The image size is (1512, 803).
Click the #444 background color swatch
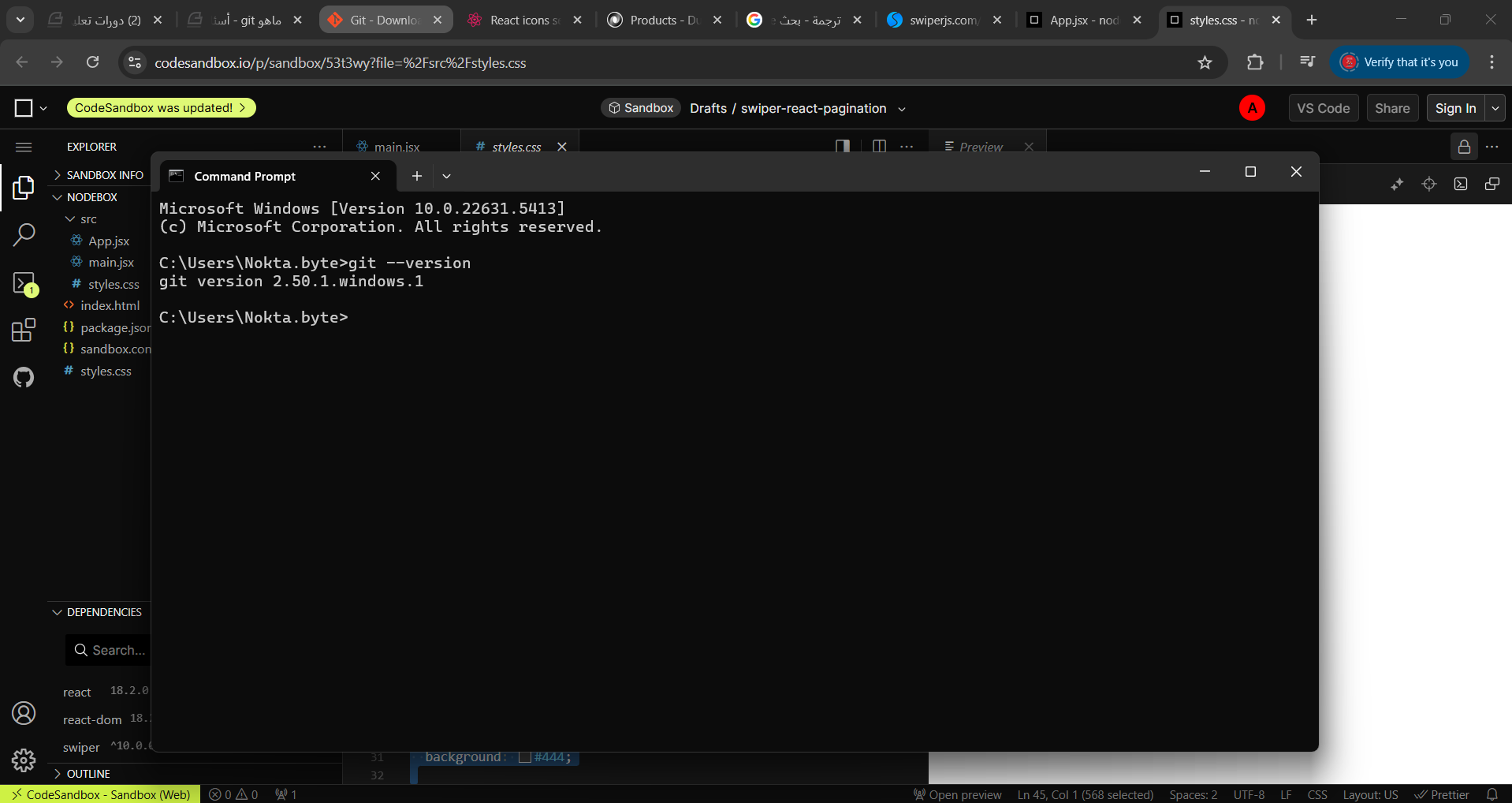click(525, 757)
